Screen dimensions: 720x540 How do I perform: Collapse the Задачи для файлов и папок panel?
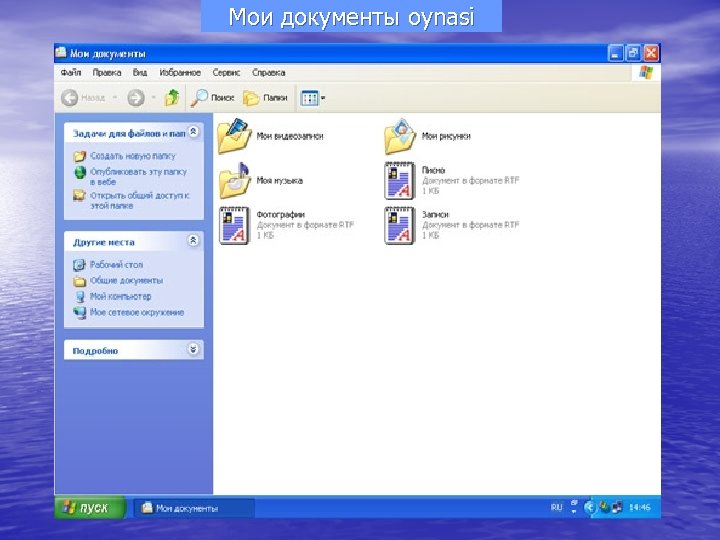[194, 132]
